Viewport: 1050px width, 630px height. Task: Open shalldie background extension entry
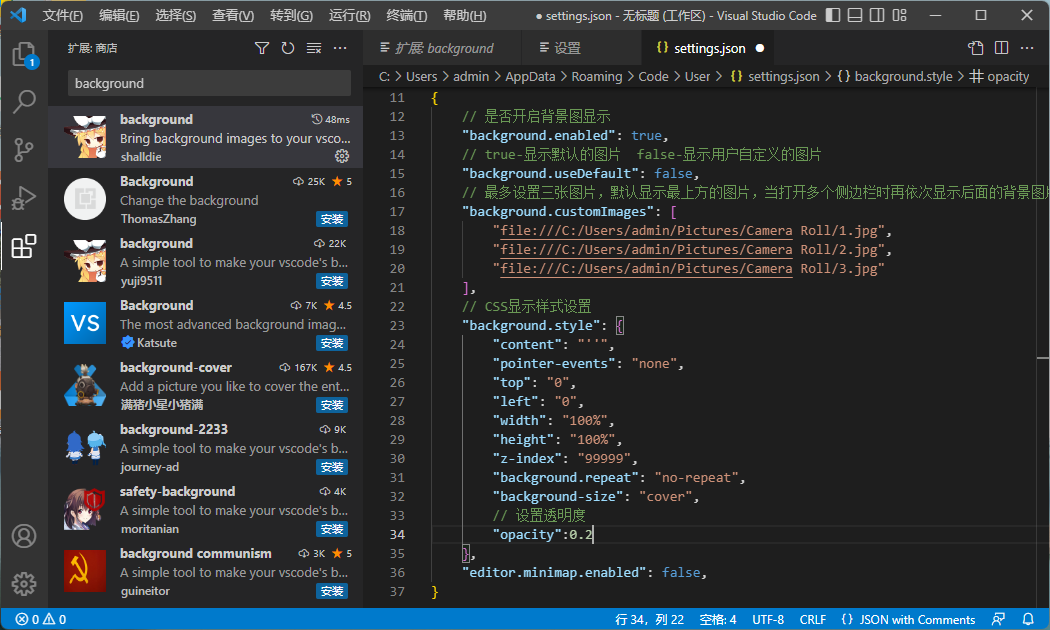tap(206, 137)
